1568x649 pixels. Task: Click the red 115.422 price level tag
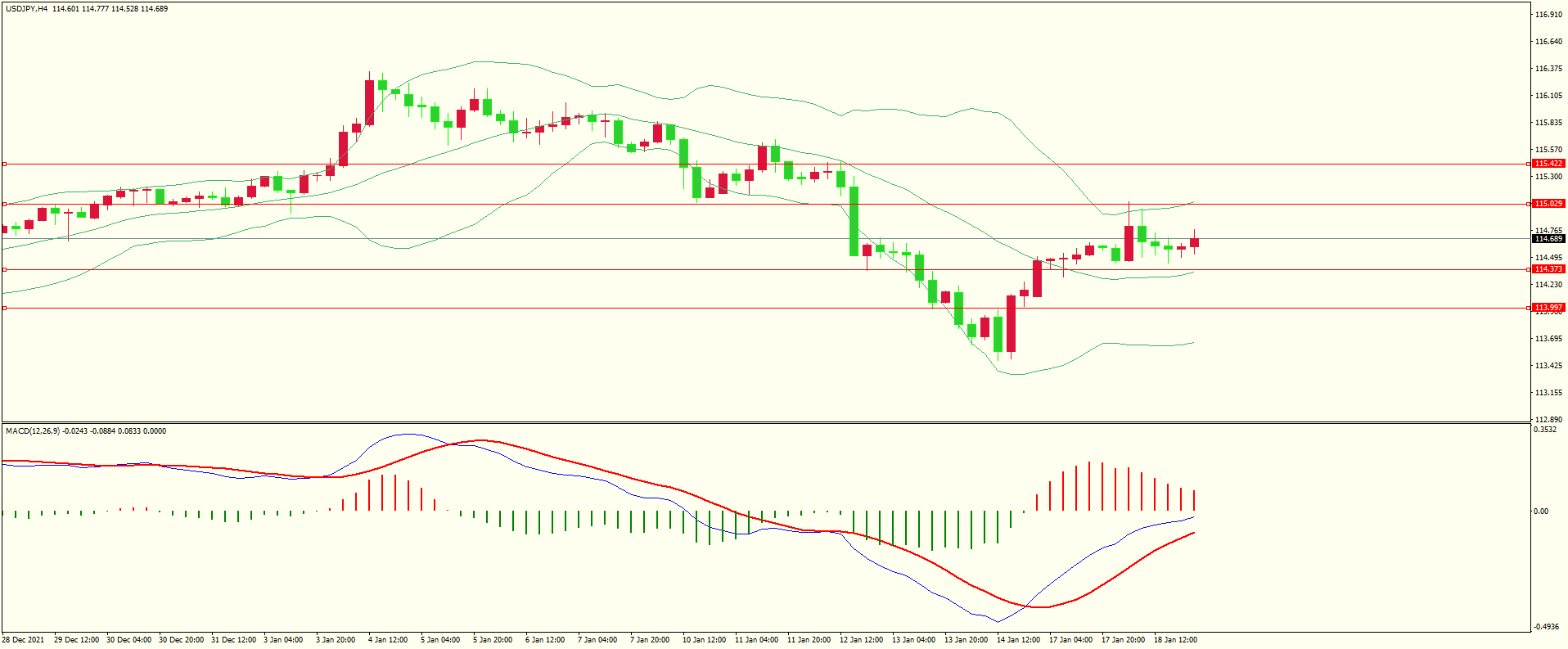click(1548, 164)
